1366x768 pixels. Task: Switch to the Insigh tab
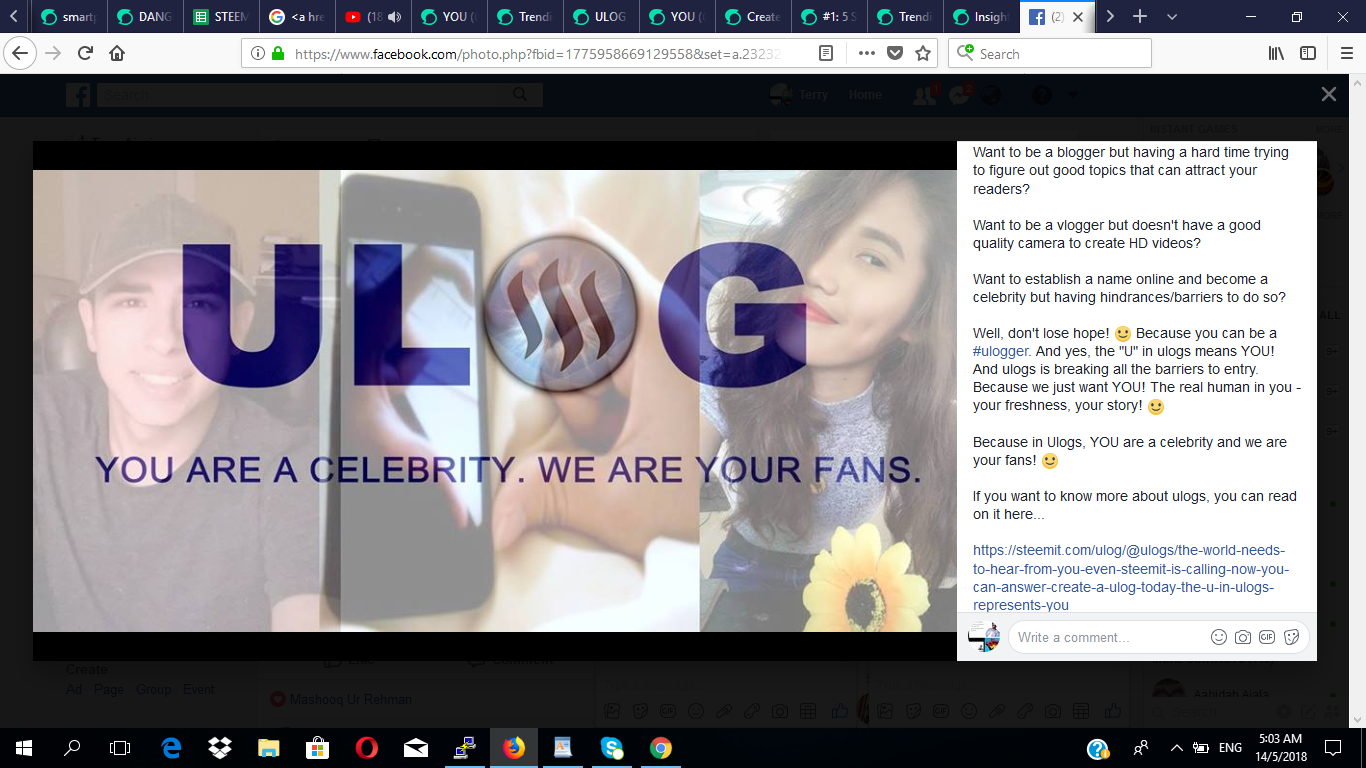(x=980, y=16)
